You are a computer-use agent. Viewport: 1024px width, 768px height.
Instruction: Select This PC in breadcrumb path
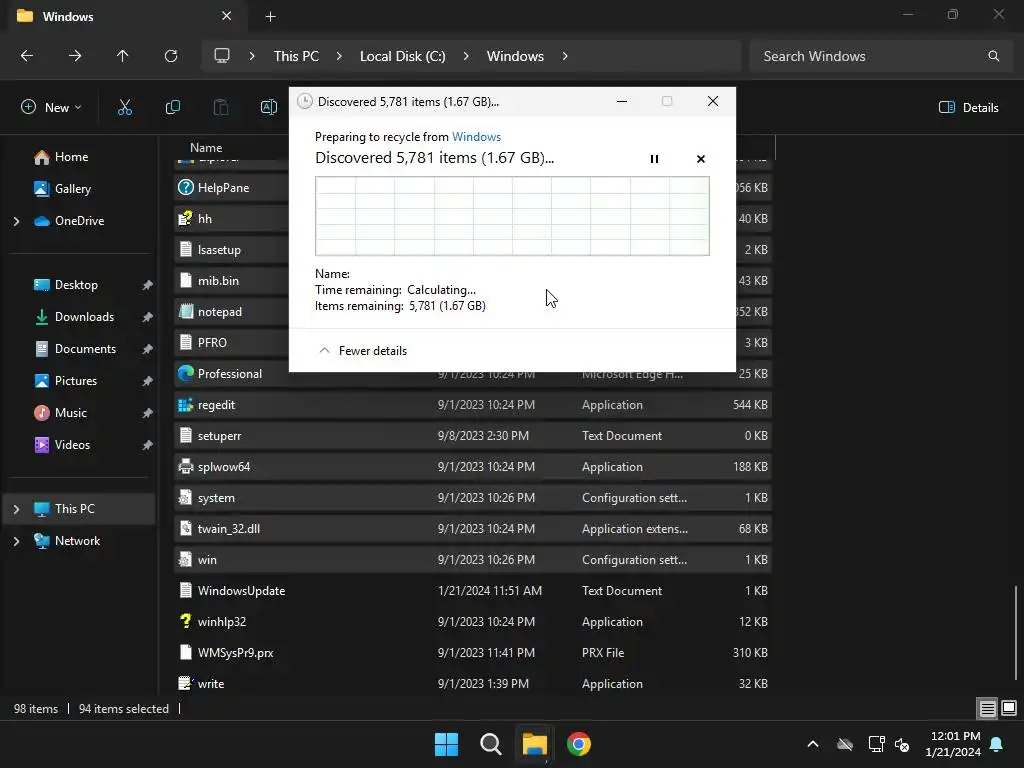pos(296,56)
